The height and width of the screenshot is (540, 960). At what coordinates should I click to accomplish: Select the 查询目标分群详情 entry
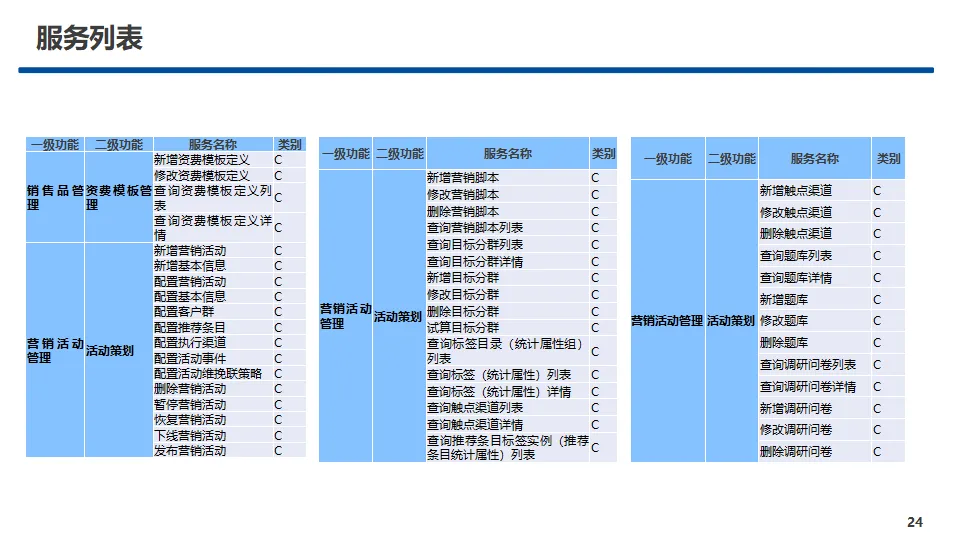(508, 261)
